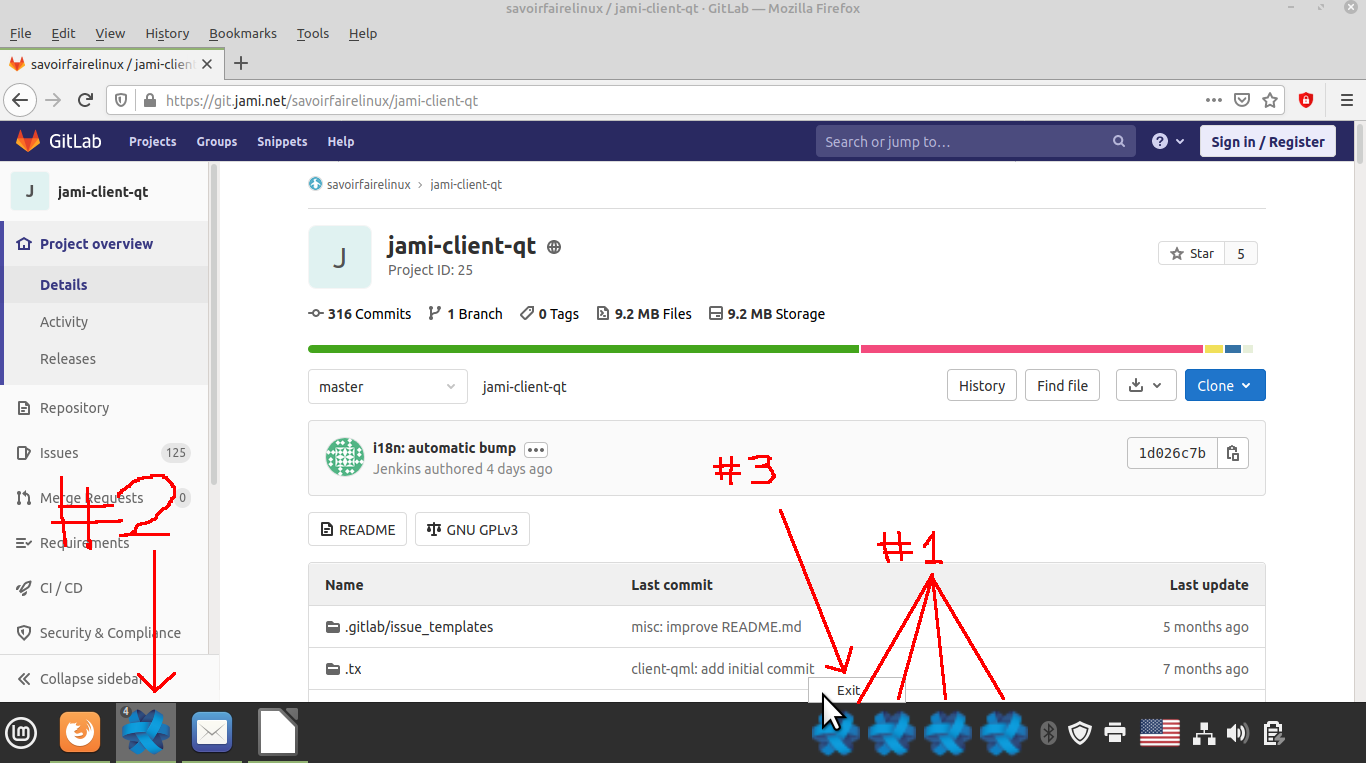Open Linux Mint start menu
Image resolution: width=1366 pixels, height=763 pixels.
click(x=21, y=734)
